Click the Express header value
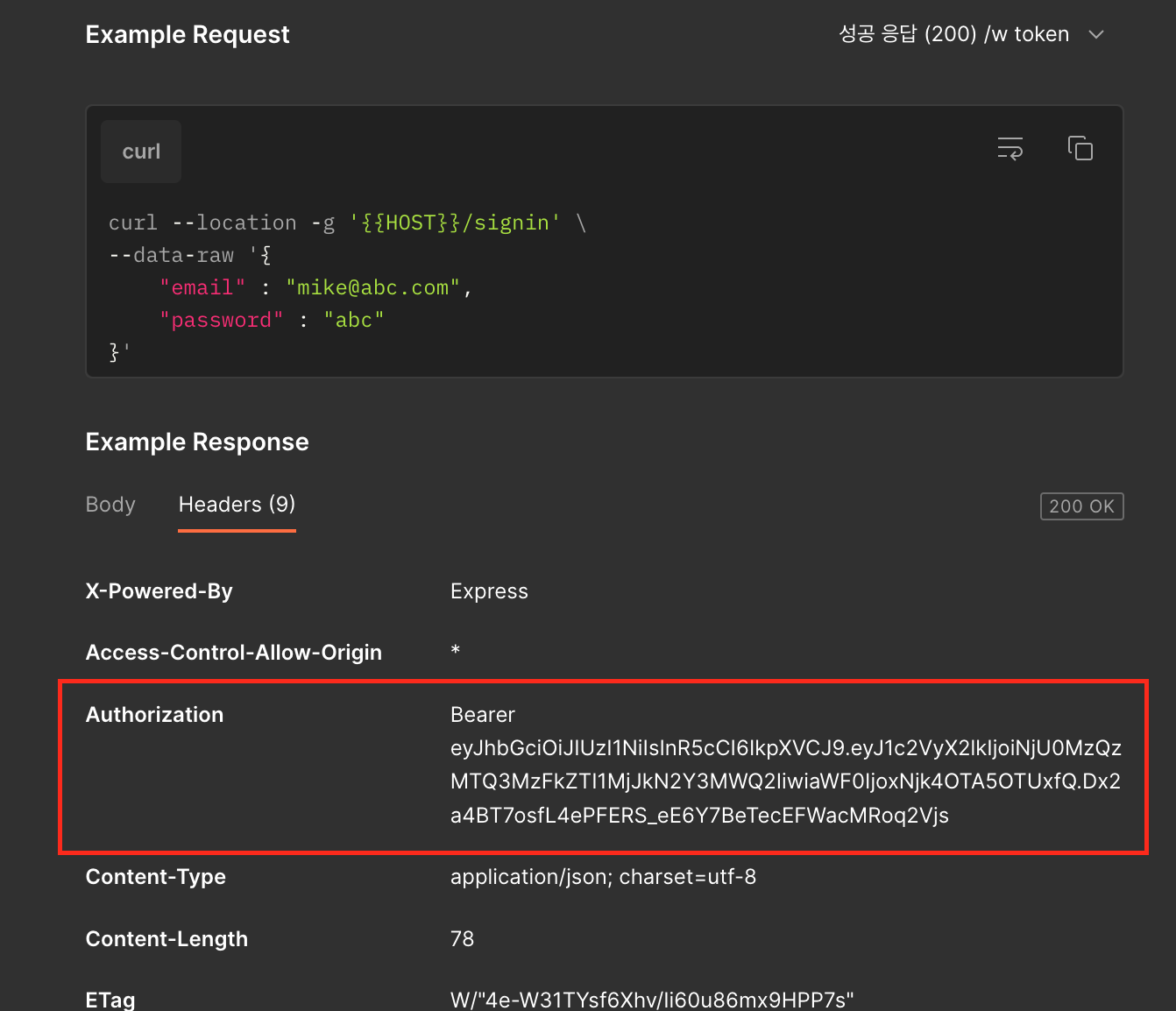 [489, 591]
